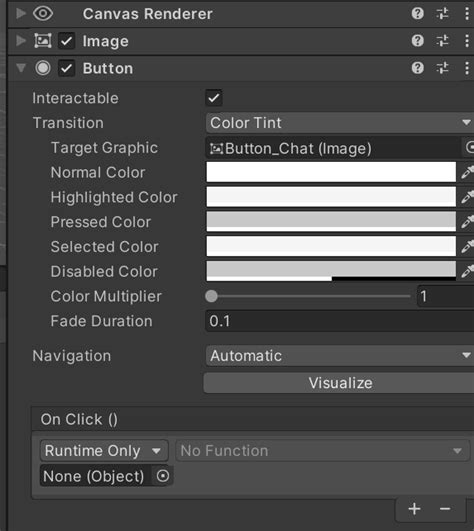
Task: Click the Button component circle icon
Action: 43,68
